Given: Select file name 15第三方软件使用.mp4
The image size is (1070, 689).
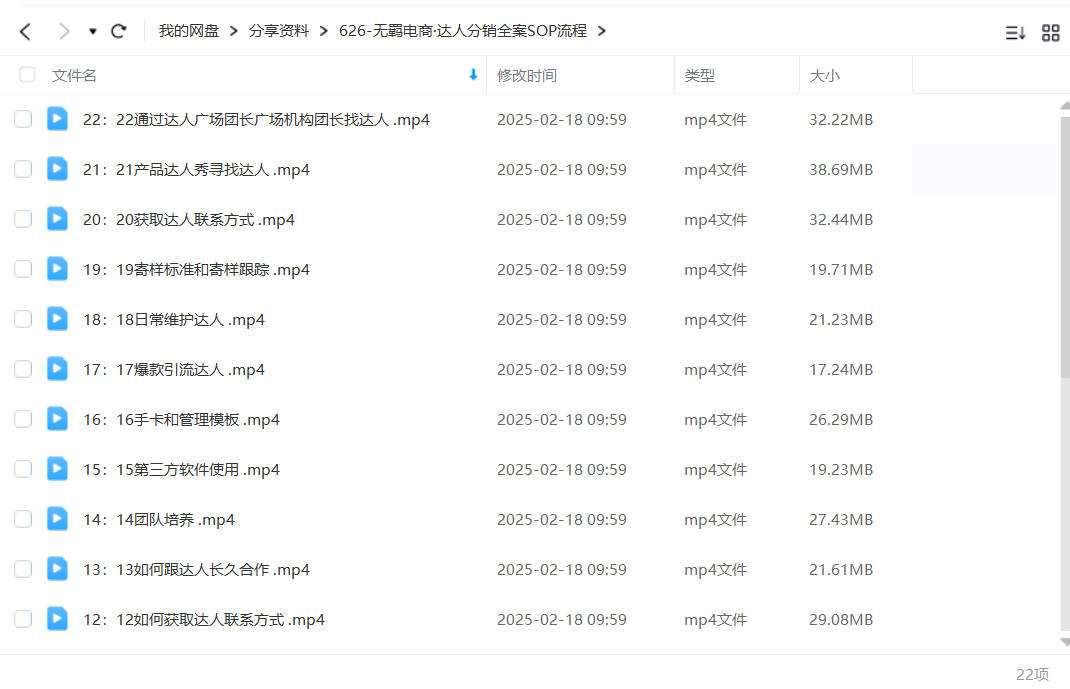Looking at the screenshot, I should [182, 469].
